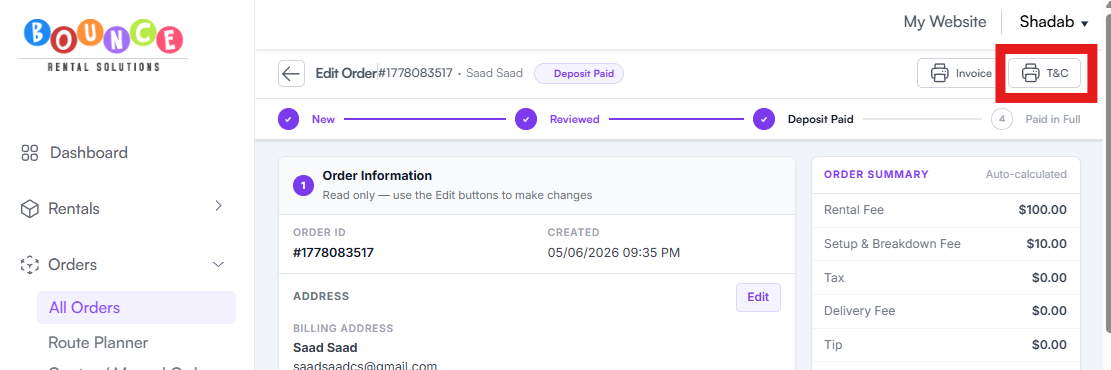Click the Reviewed step checkmark circle

pos(526,119)
